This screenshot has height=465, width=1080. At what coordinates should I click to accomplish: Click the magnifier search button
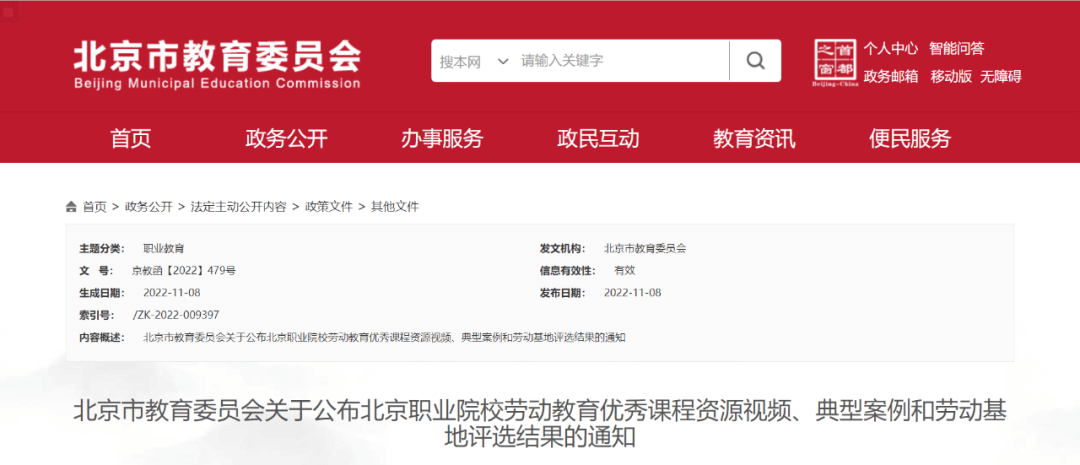(x=756, y=61)
